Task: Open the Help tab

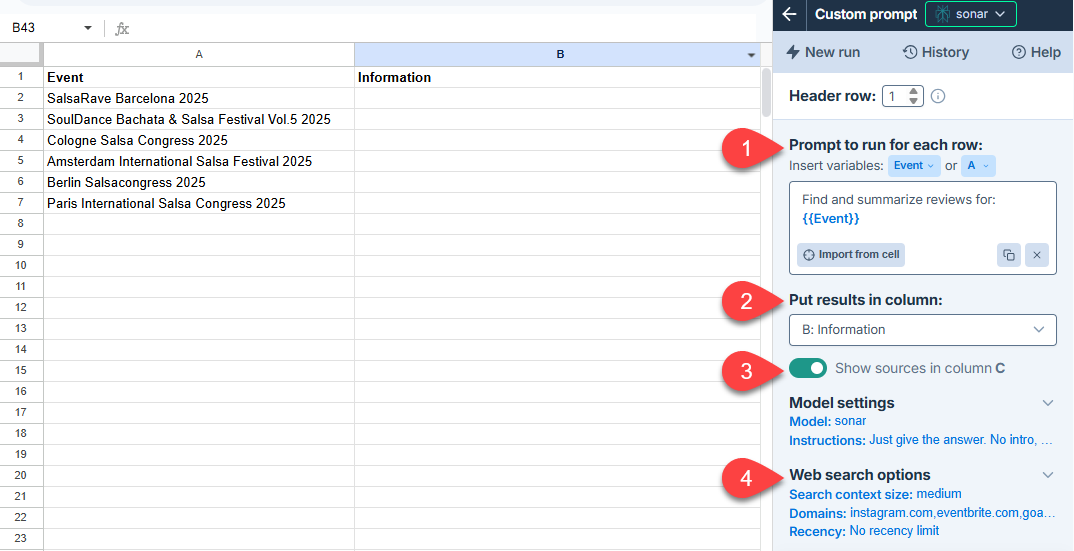Action: (x=1036, y=52)
